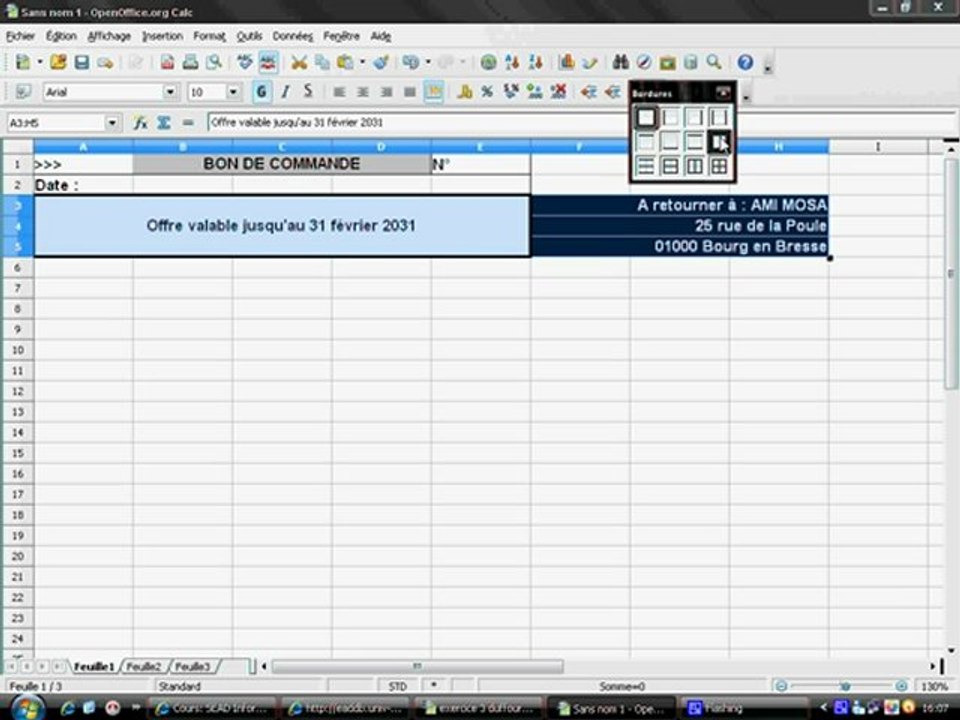The image size is (960, 720).
Task: Justify cell text
Action: pyautogui.click(x=410, y=92)
